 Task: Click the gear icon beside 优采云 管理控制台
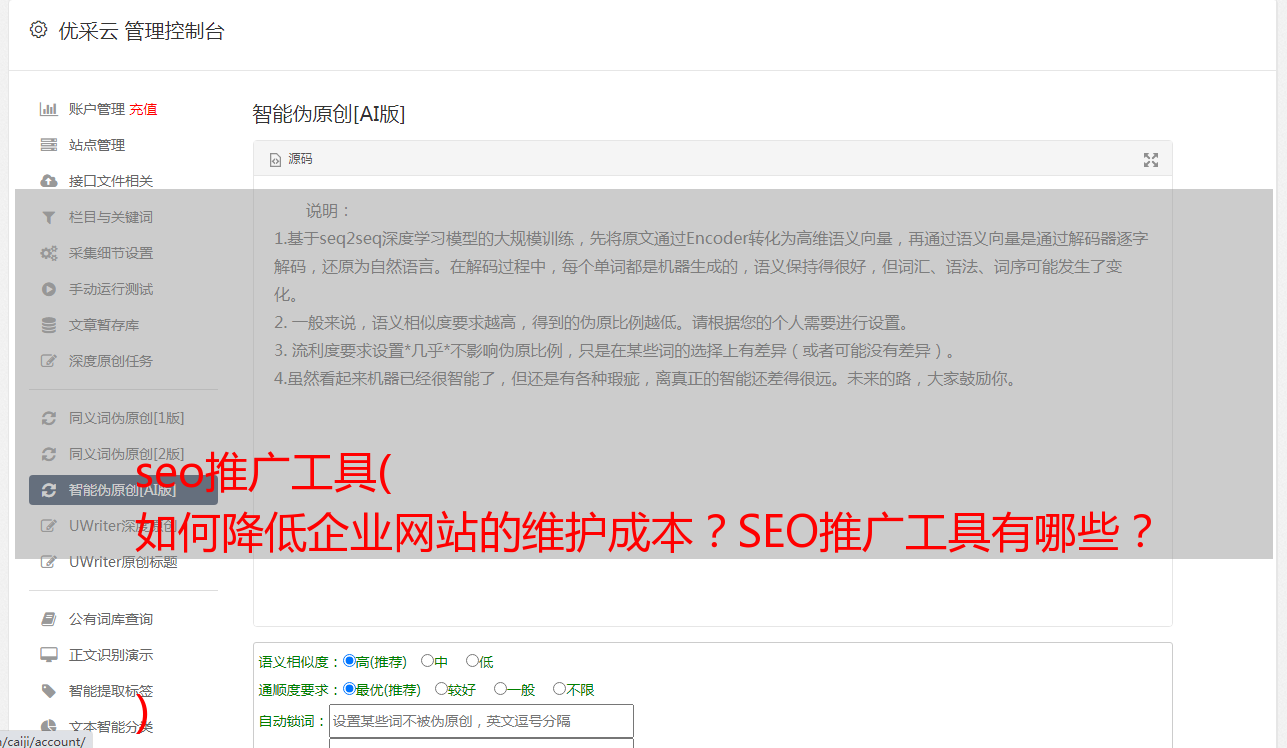[38, 30]
